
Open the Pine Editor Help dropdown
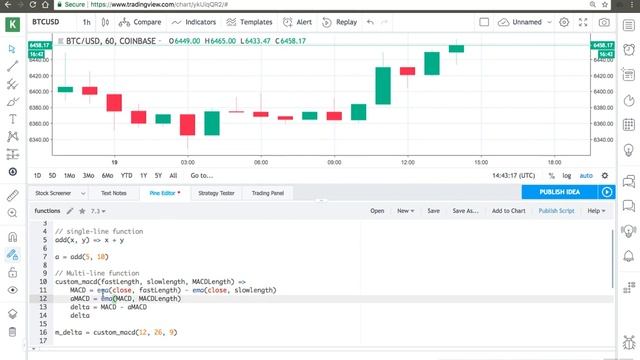point(596,211)
